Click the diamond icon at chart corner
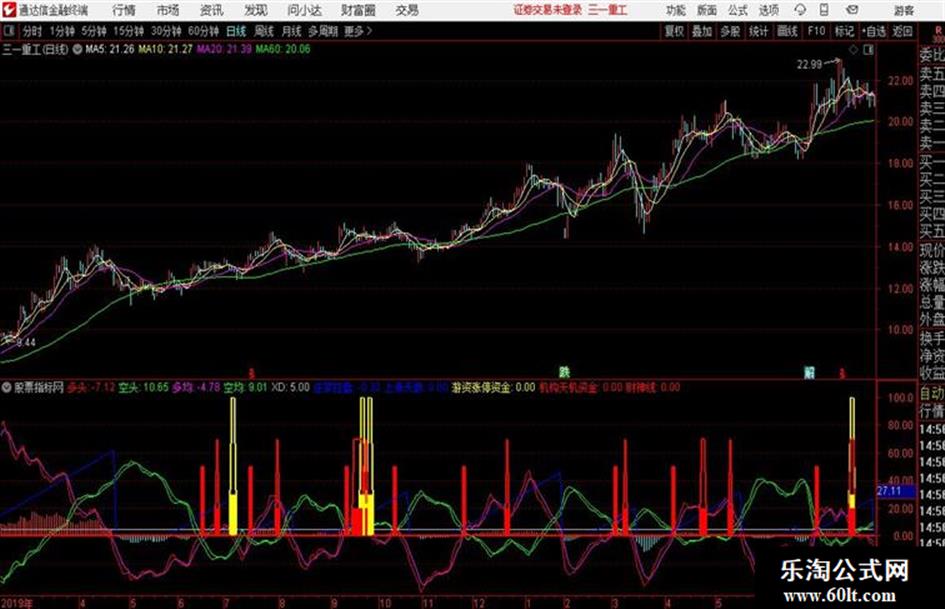This screenshot has width=945, height=609. coord(853,50)
